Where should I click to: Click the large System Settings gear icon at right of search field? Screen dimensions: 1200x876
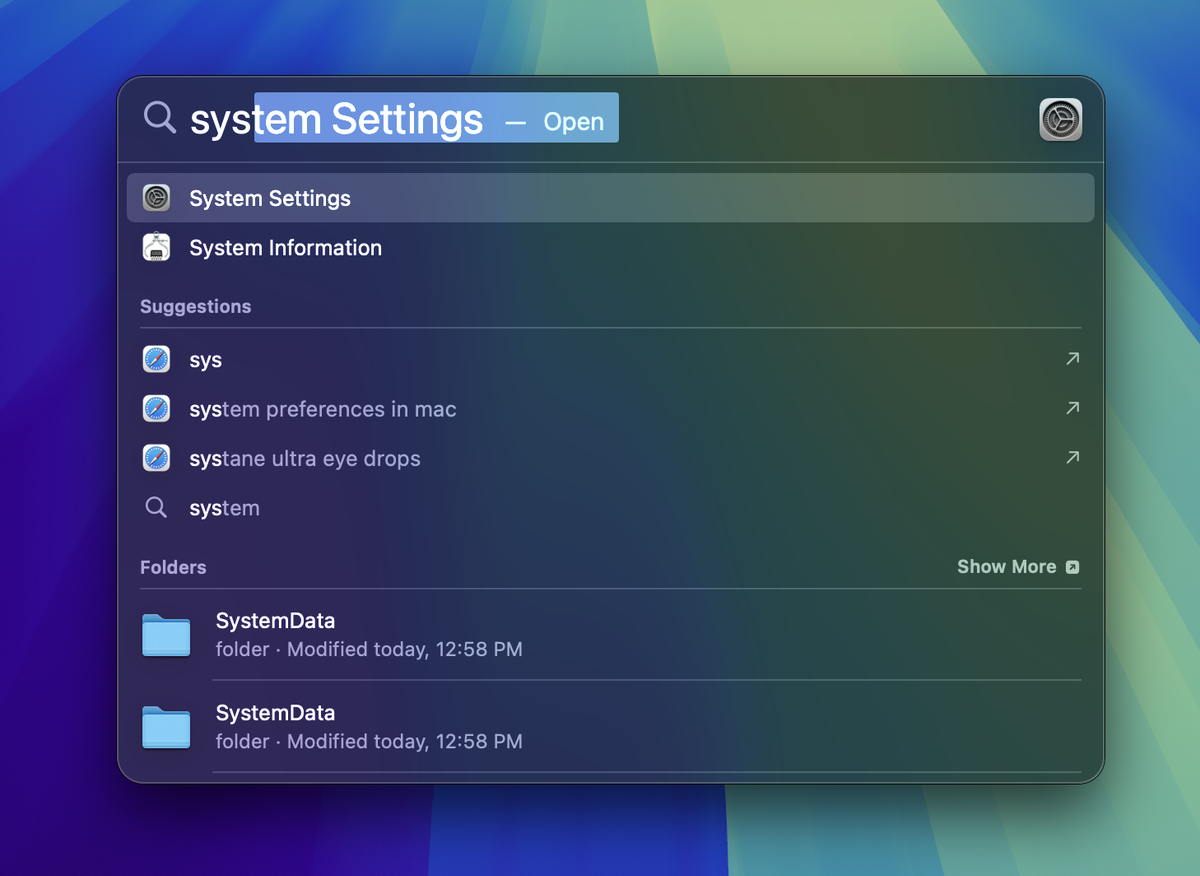tap(1060, 120)
